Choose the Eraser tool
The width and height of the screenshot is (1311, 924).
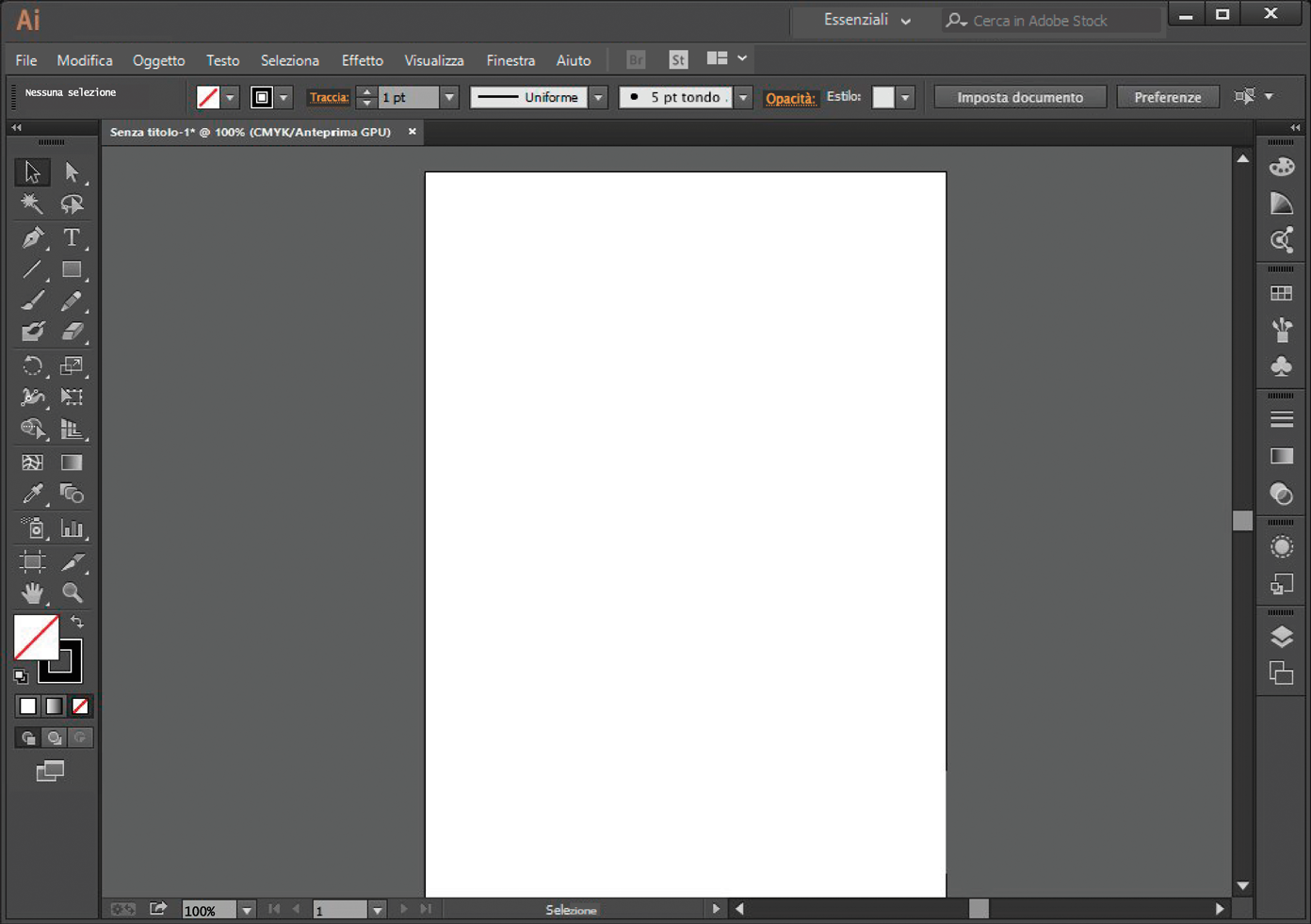(72, 332)
